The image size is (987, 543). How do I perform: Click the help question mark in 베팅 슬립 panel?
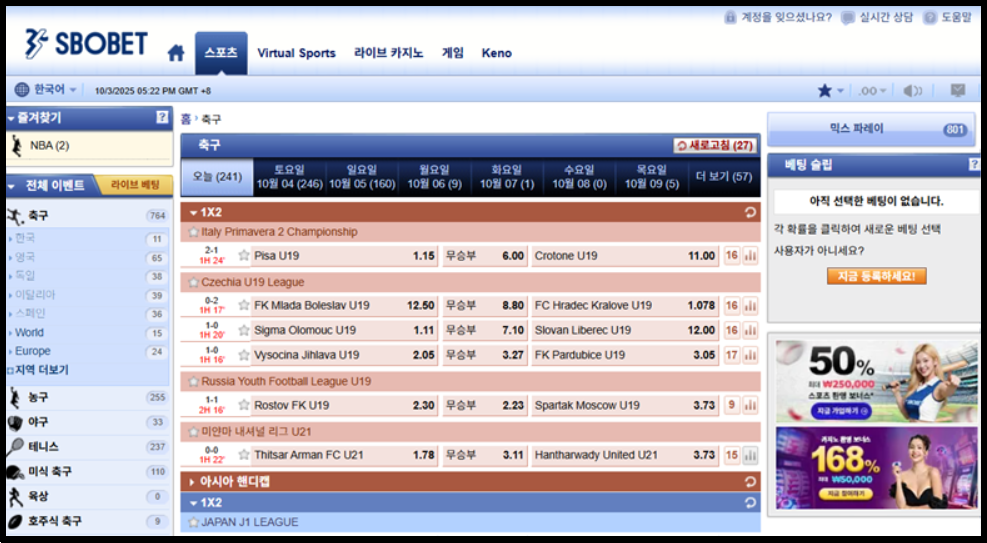973,165
